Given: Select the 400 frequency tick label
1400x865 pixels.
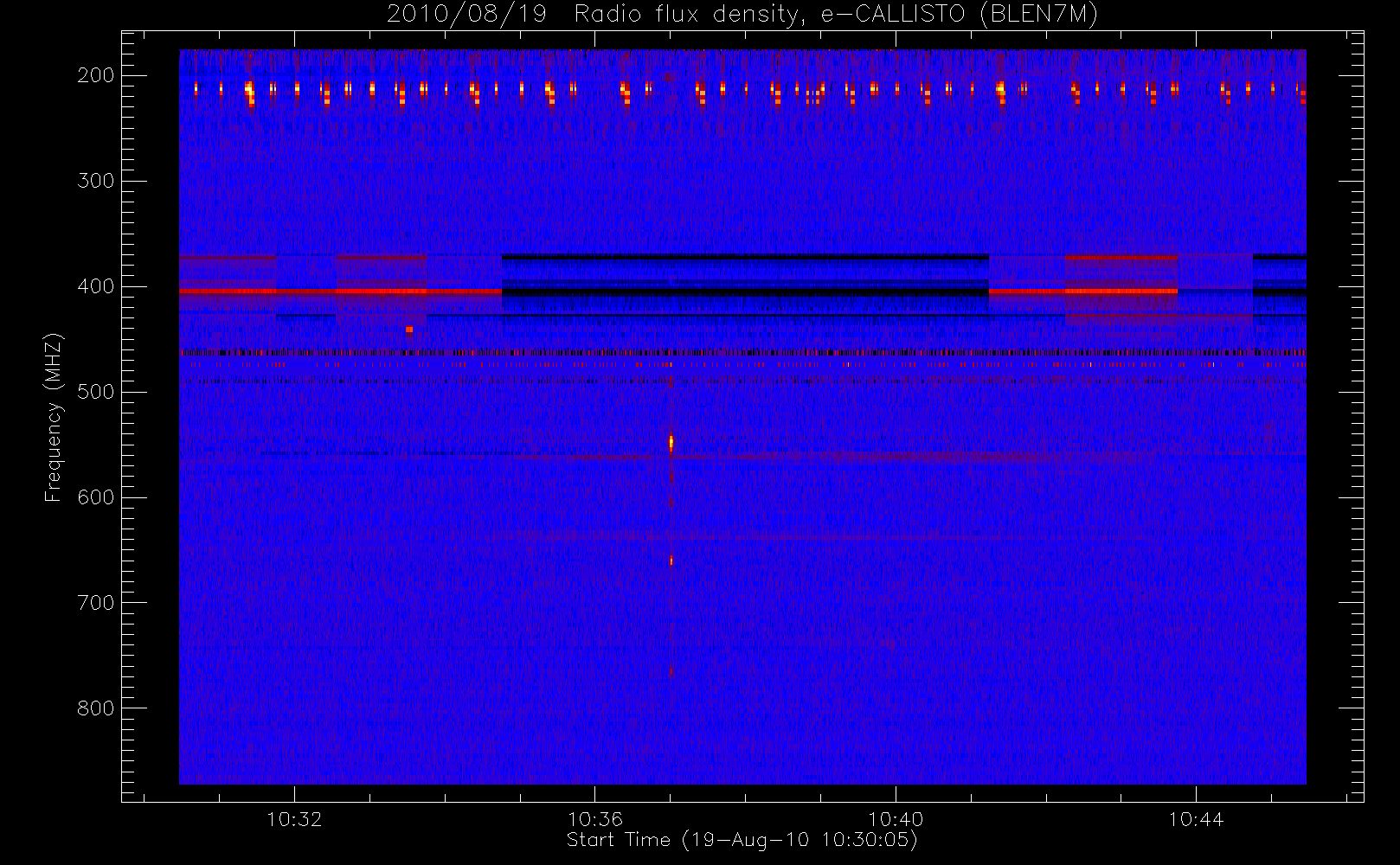Looking at the screenshot, I should pyautogui.click(x=96, y=286).
